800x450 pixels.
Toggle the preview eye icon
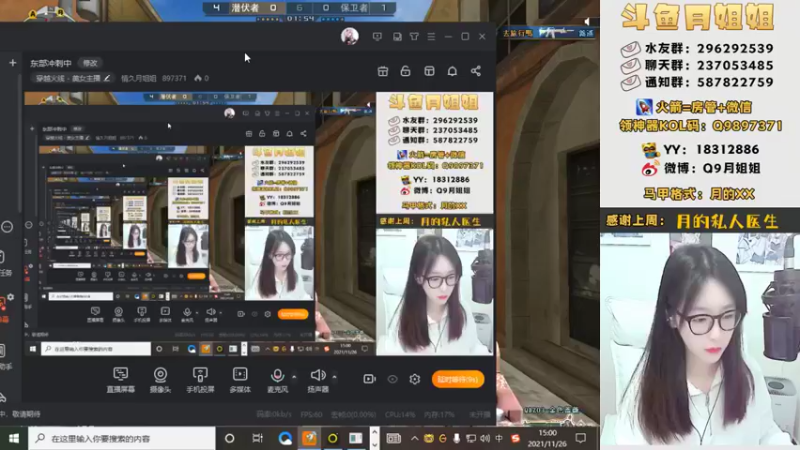[392, 379]
